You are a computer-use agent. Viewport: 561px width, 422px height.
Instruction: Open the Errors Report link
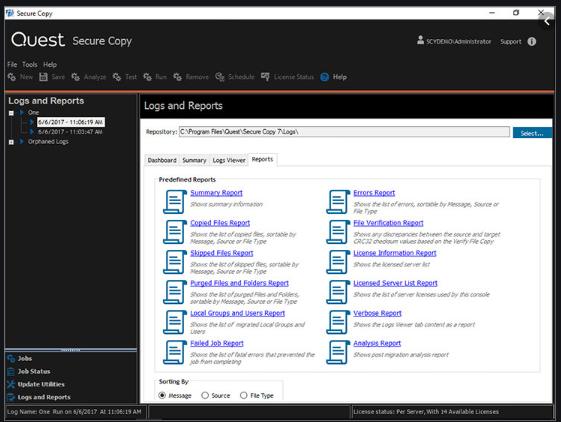click(374, 193)
